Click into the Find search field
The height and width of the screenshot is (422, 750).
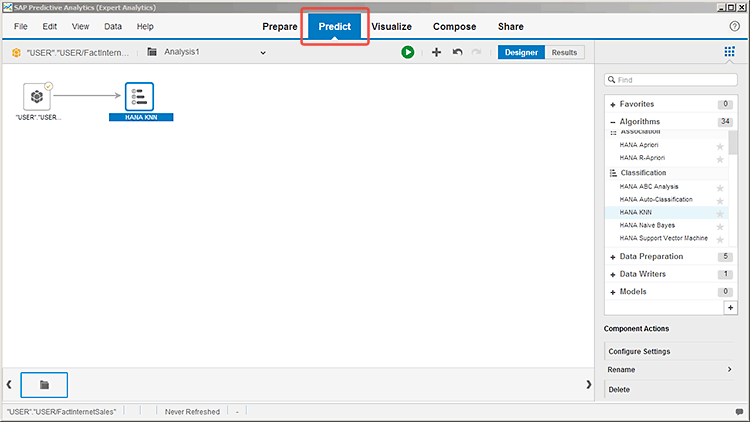671,80
